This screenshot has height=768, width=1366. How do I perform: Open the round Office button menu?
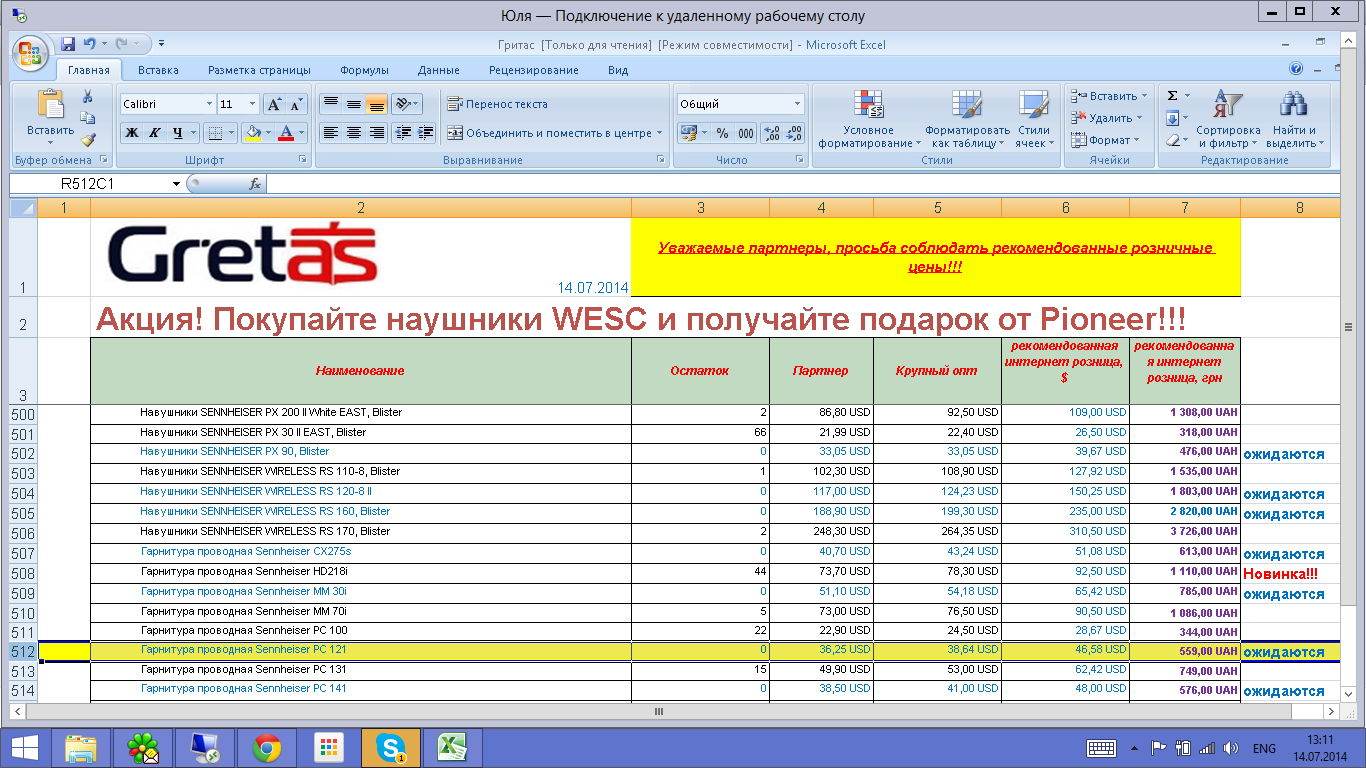pos(30,52)
